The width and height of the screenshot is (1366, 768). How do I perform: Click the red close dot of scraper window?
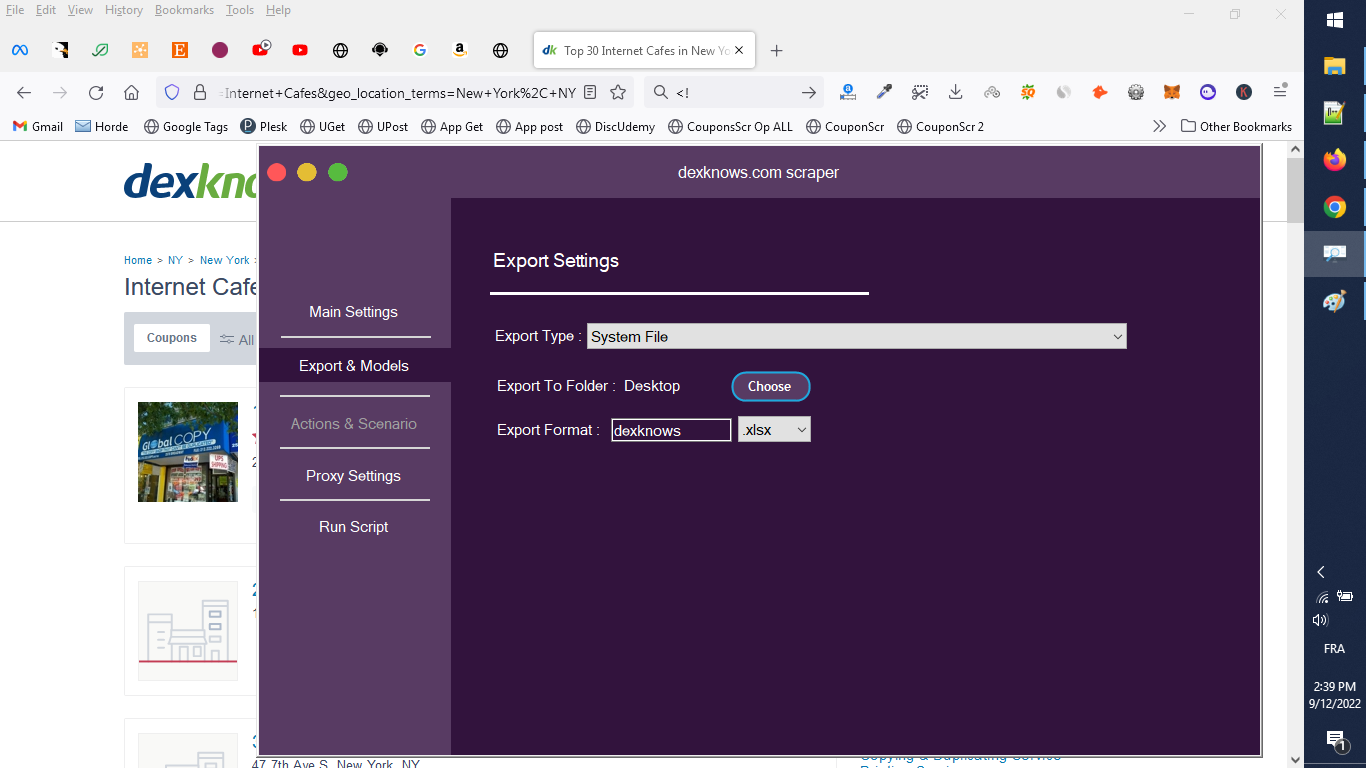tap(277, 172)
